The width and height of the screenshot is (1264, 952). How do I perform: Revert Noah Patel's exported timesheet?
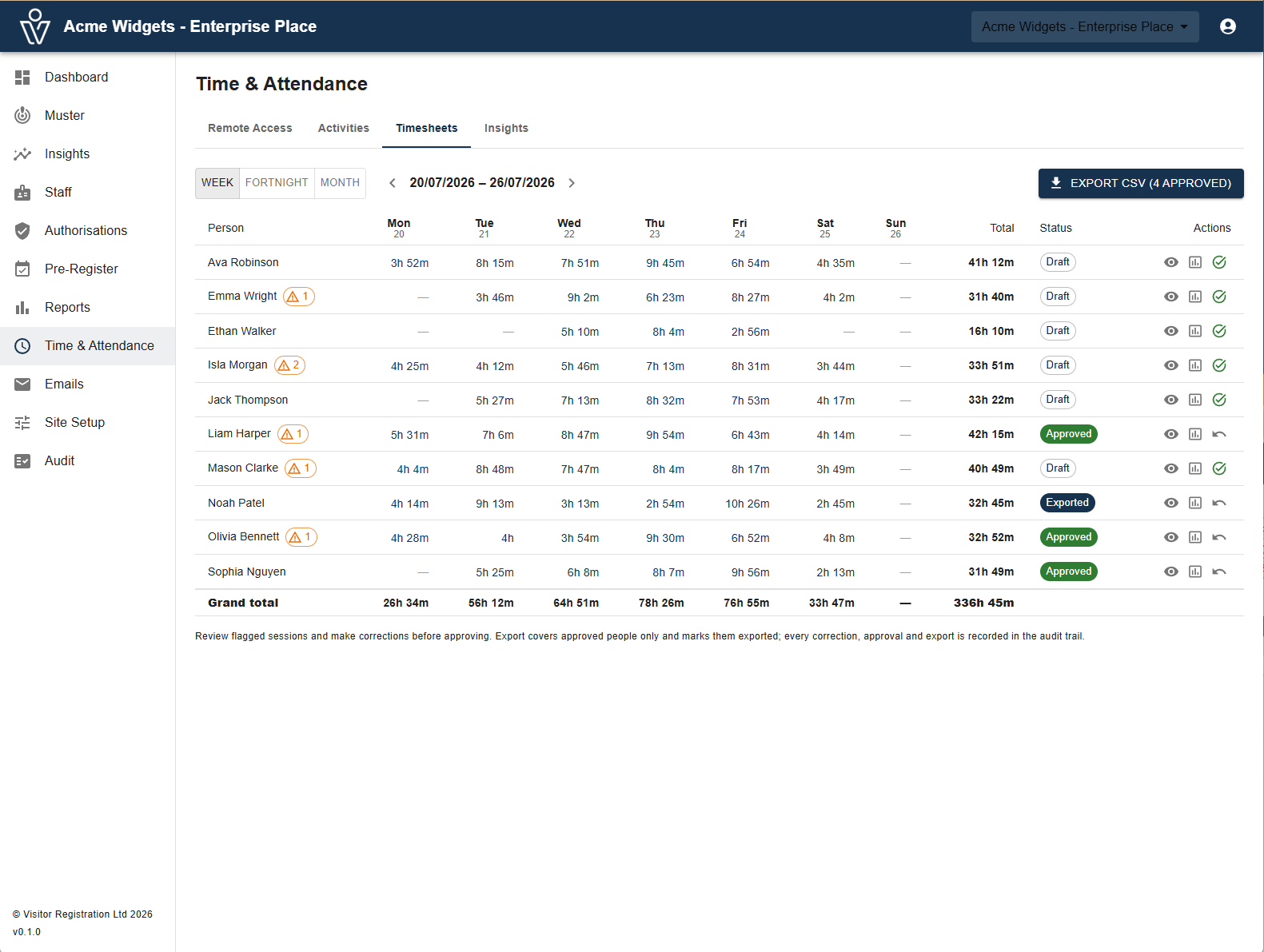pos(1219,503)
